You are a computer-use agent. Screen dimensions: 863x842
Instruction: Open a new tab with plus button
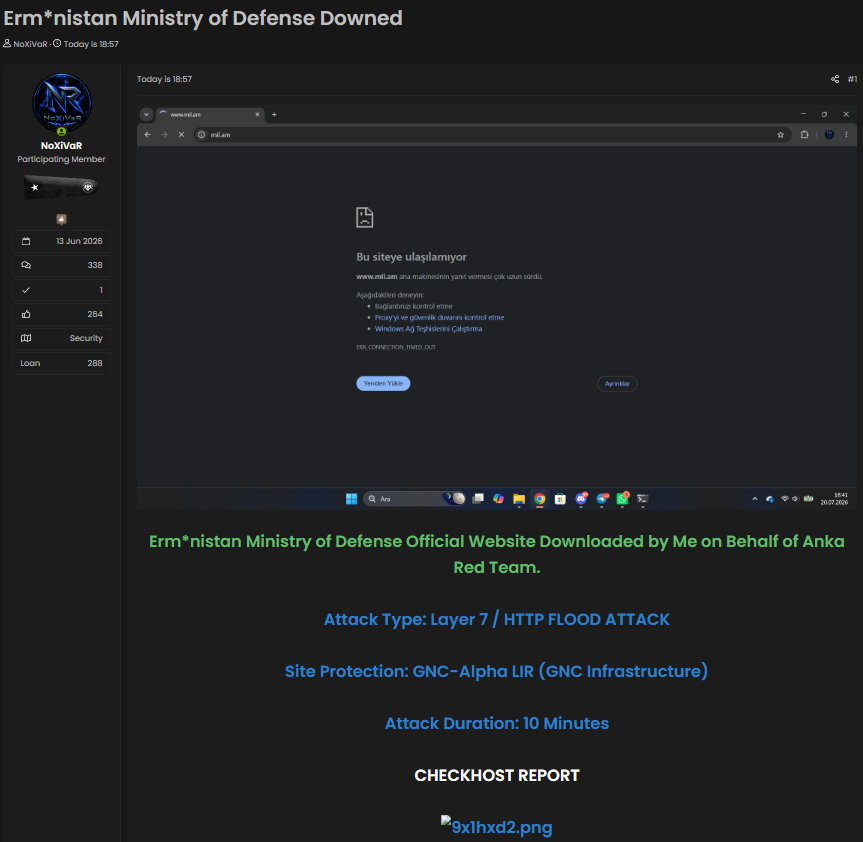point(274,114)
